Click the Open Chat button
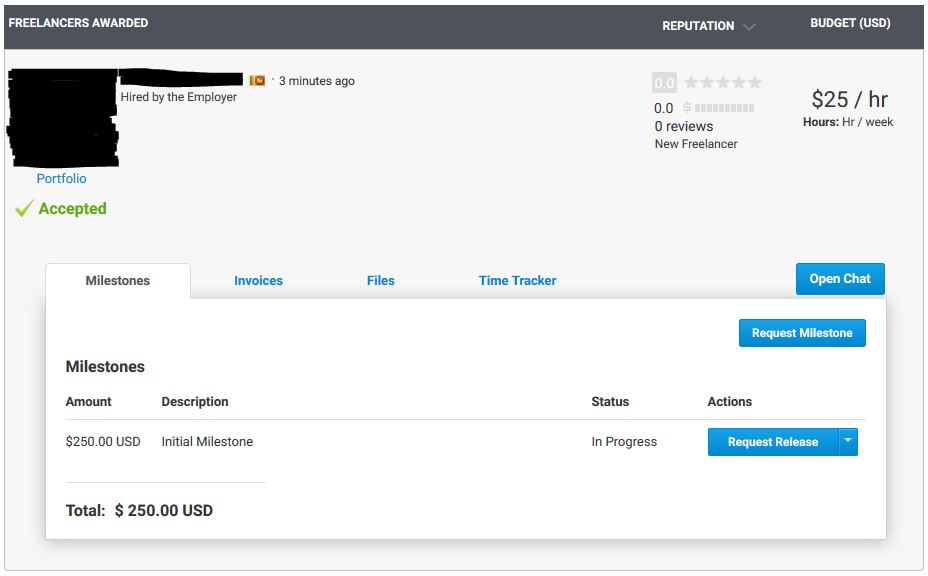928x576 pixels. (840, 279)
